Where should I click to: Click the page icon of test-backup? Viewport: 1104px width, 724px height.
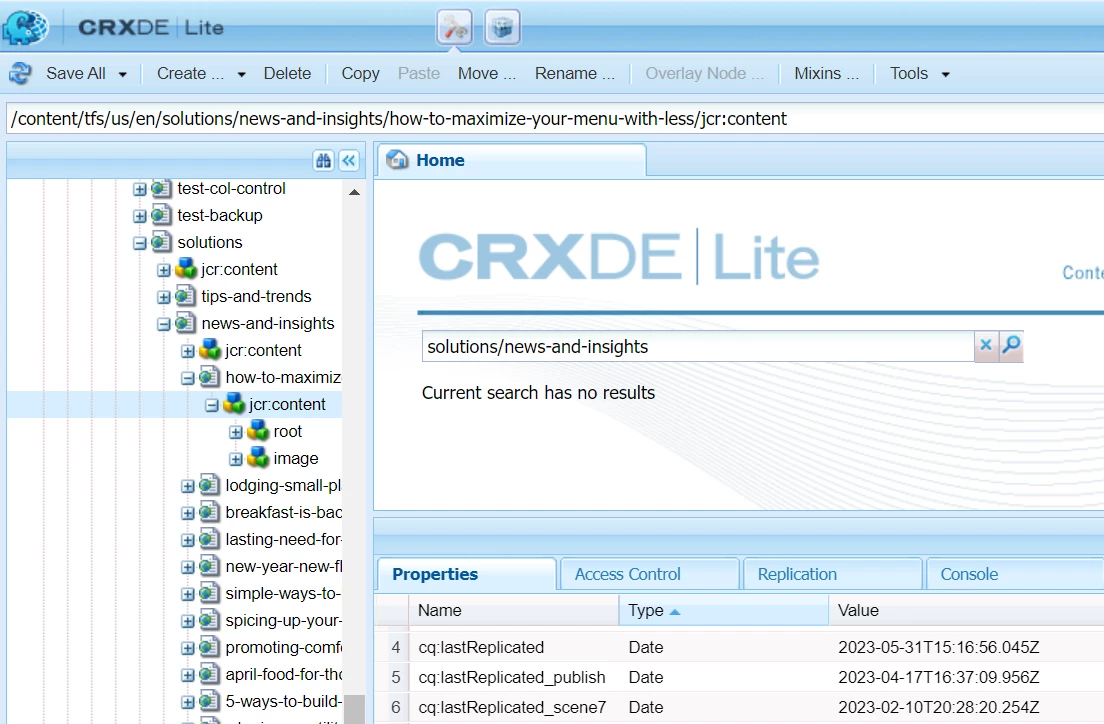click(161, 215)
